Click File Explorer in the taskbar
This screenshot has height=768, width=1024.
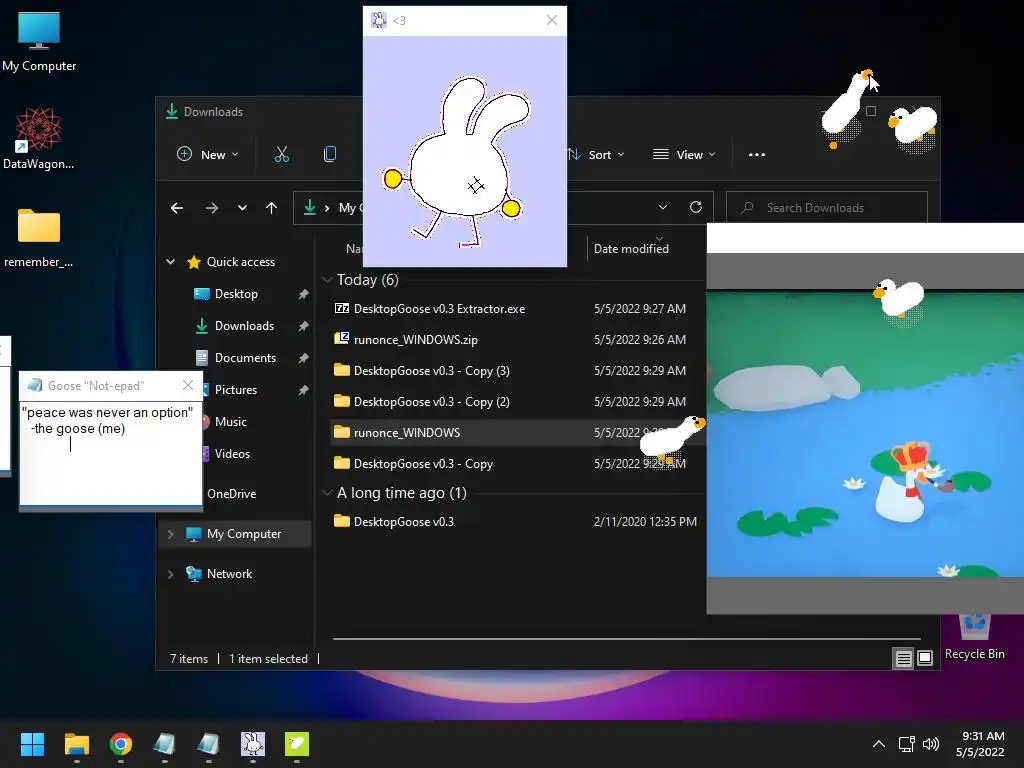pyautogui.click(x=76, y=744)
